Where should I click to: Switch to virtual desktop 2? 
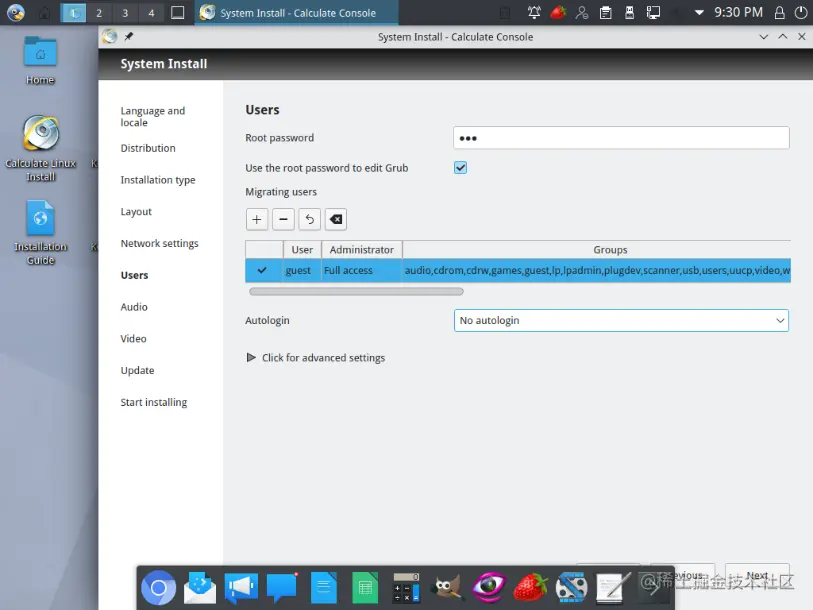click(x=99, y=12)
